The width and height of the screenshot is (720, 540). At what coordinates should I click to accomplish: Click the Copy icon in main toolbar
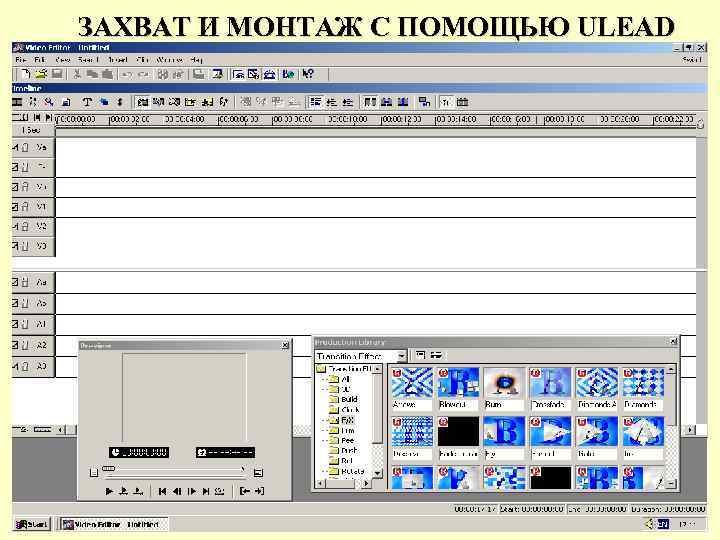click(x=92, y=74)
